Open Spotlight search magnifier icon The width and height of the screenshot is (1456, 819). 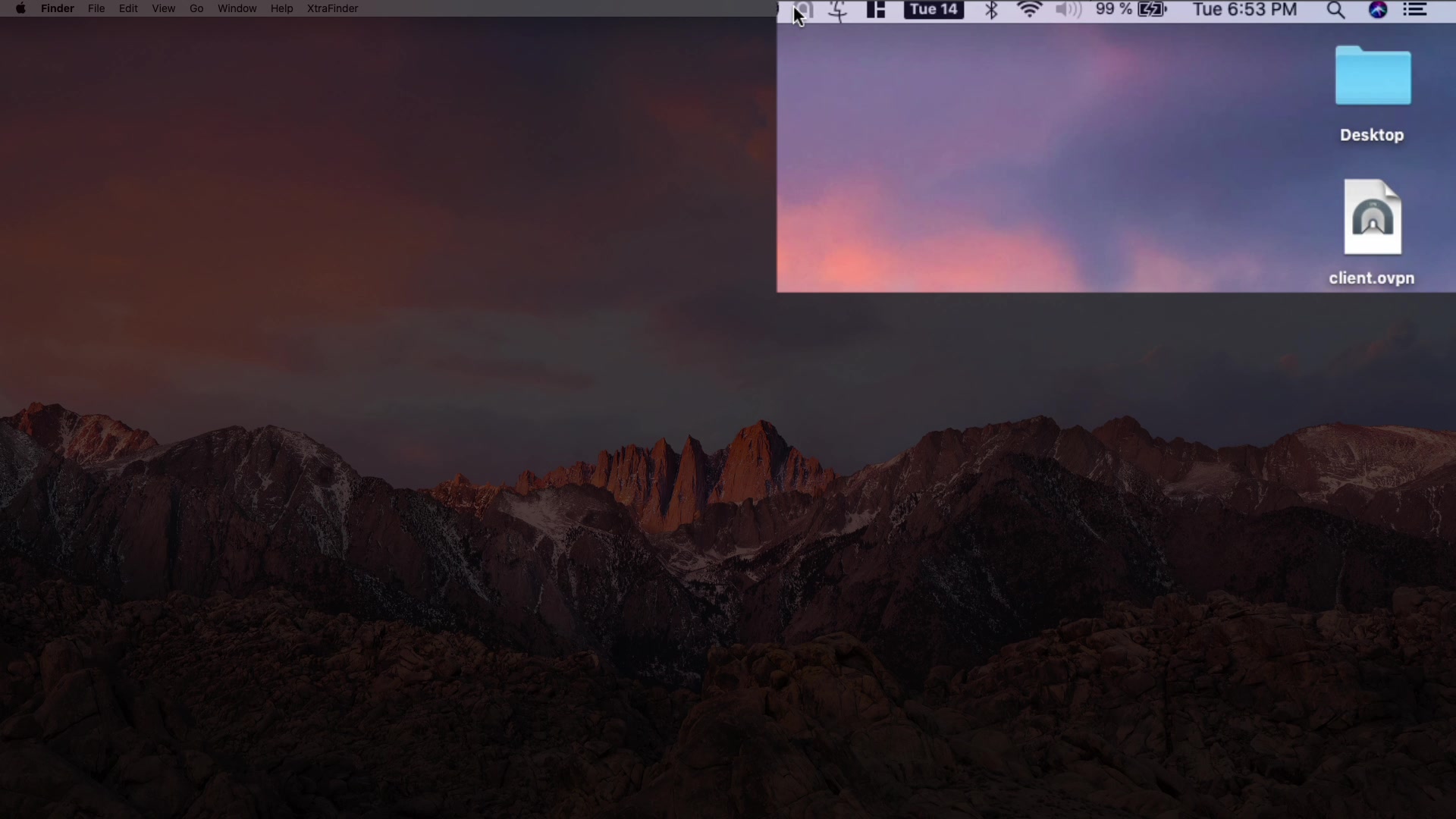point(1335,10)
